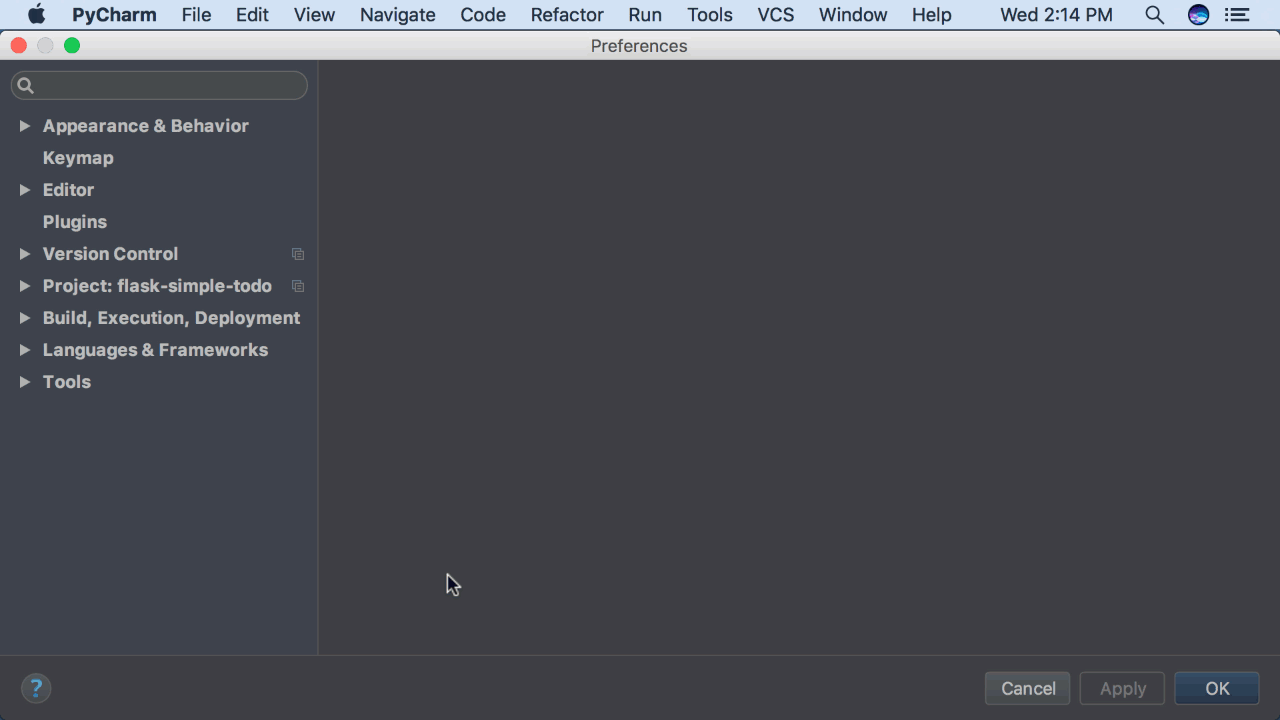Open the Window menu

coord(853,15)
